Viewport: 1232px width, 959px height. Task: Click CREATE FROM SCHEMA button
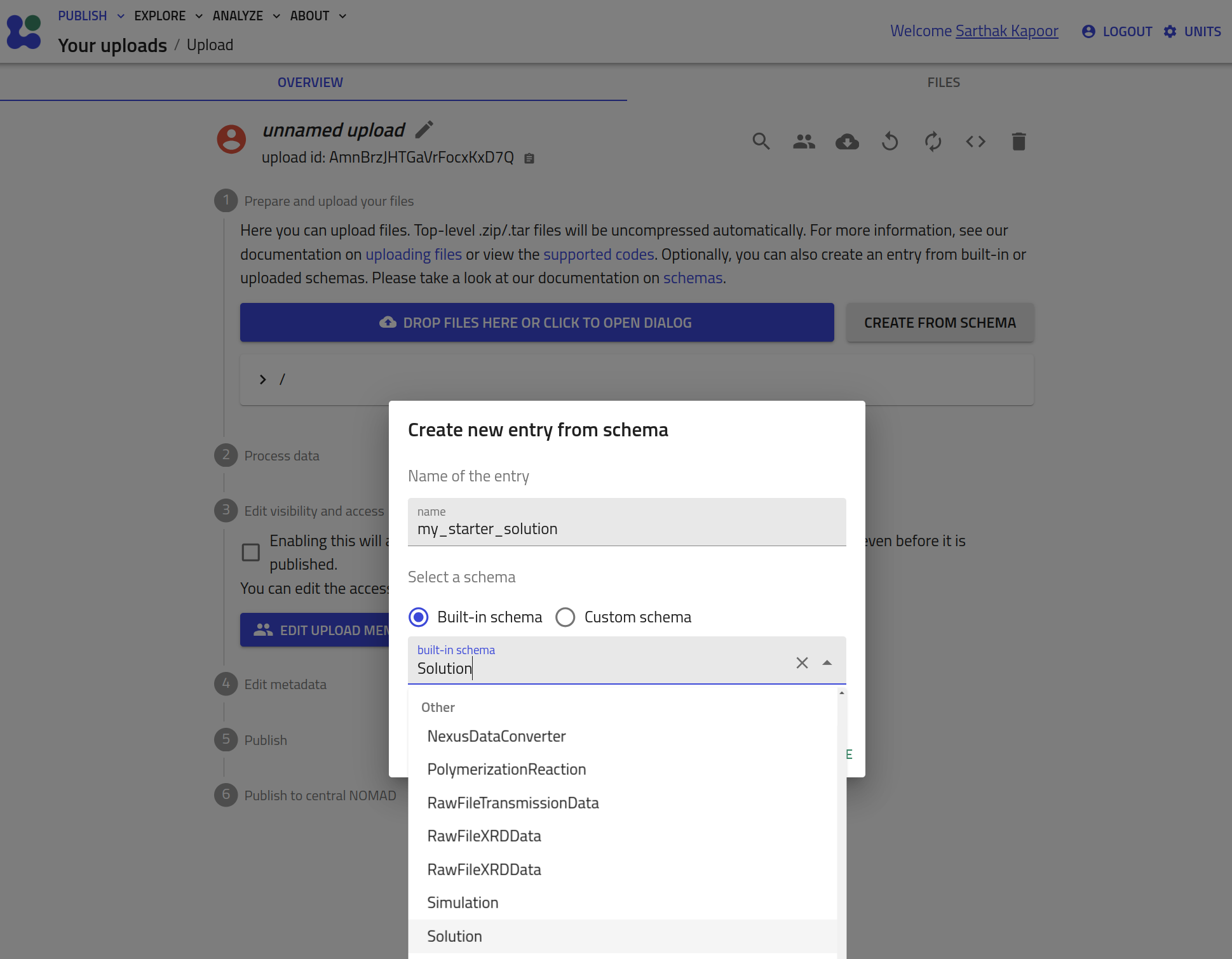pos(940,322)
